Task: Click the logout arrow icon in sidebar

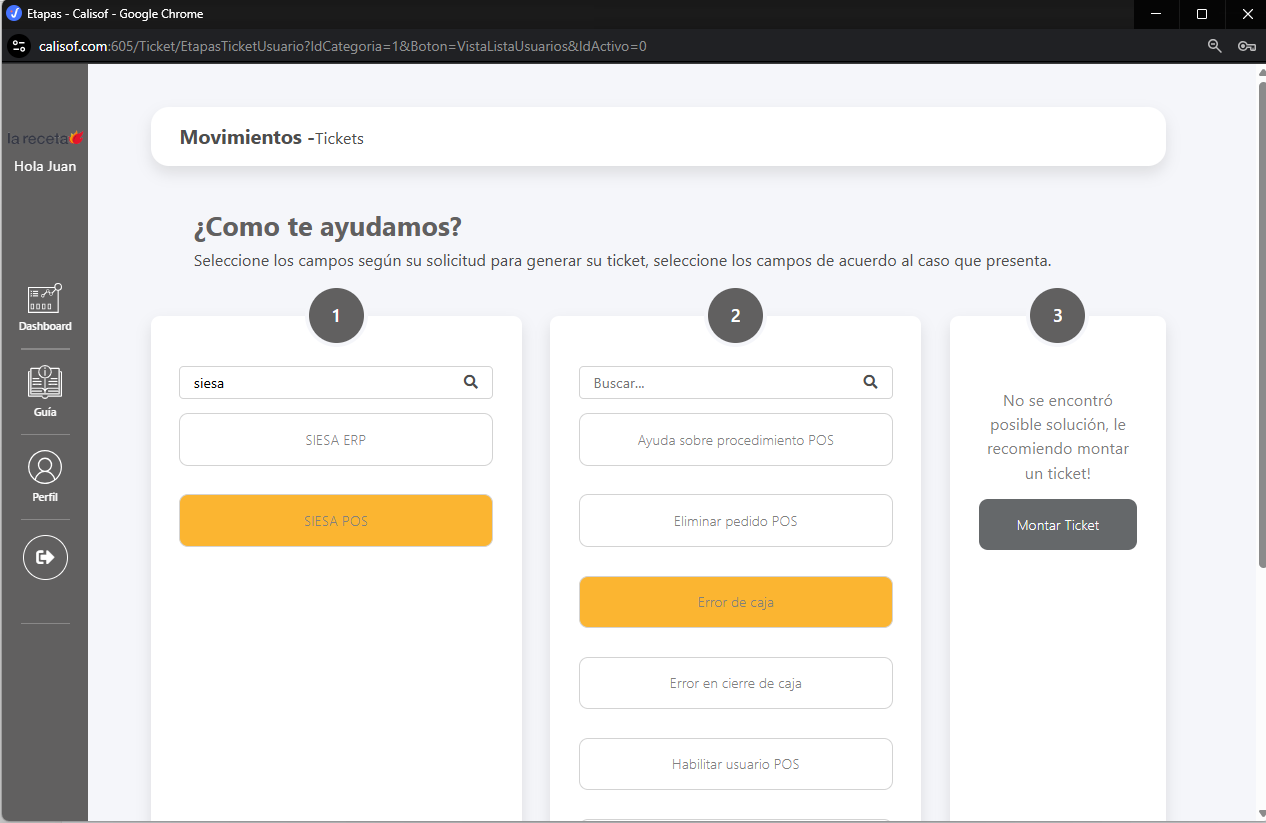Action: pos(45,557)
